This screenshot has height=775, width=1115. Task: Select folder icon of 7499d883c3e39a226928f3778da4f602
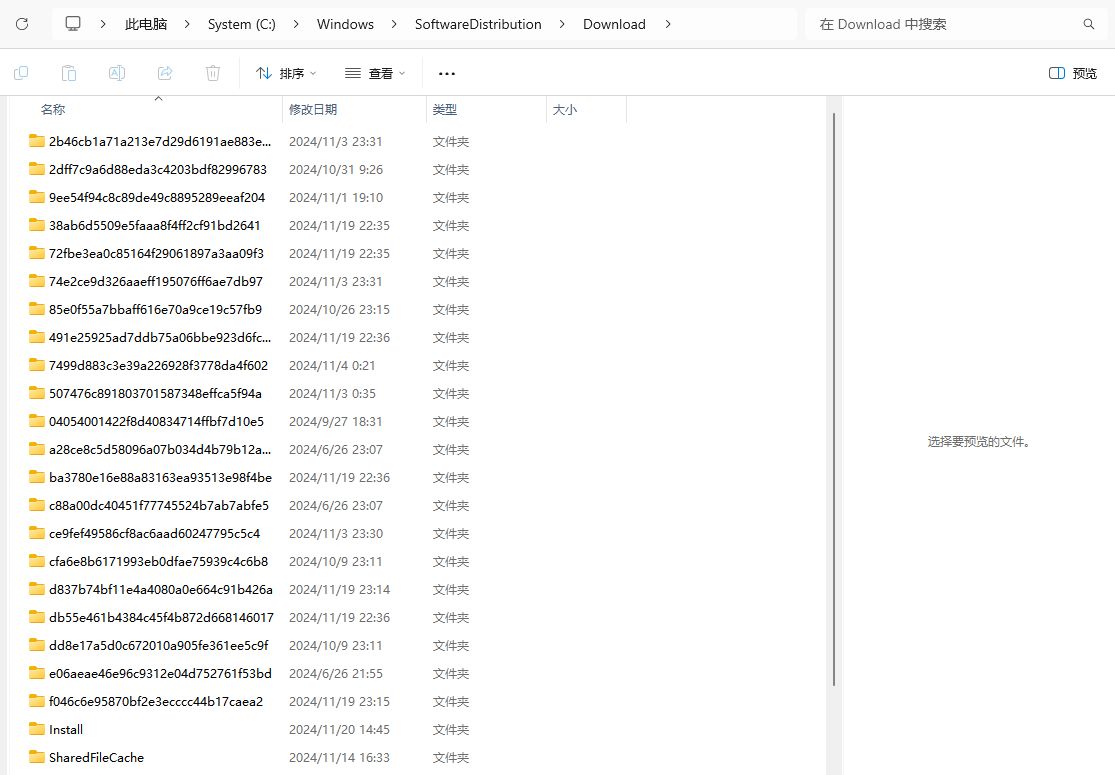coord(37,365)
